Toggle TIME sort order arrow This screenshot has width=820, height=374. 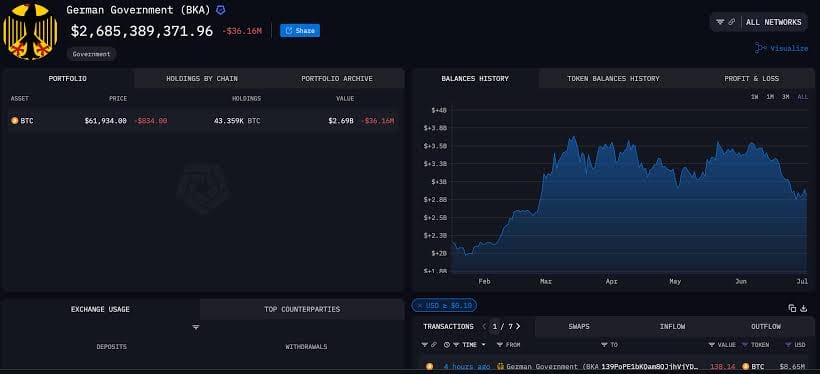[x=483, y=345]
